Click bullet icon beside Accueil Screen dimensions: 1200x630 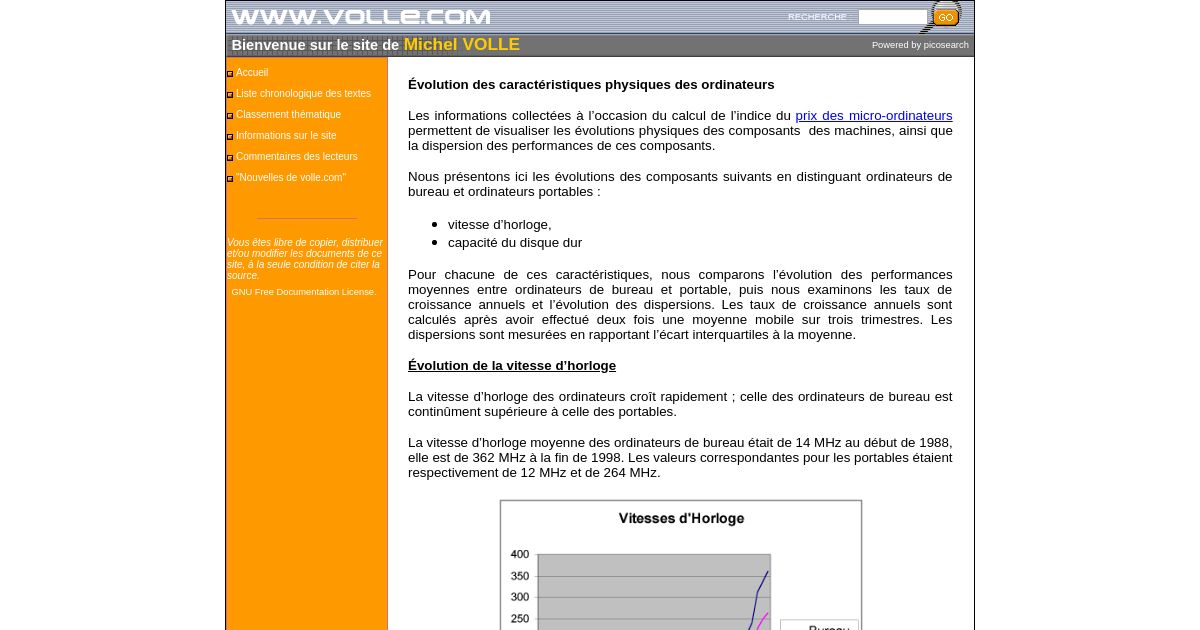[x=230, y=74]
